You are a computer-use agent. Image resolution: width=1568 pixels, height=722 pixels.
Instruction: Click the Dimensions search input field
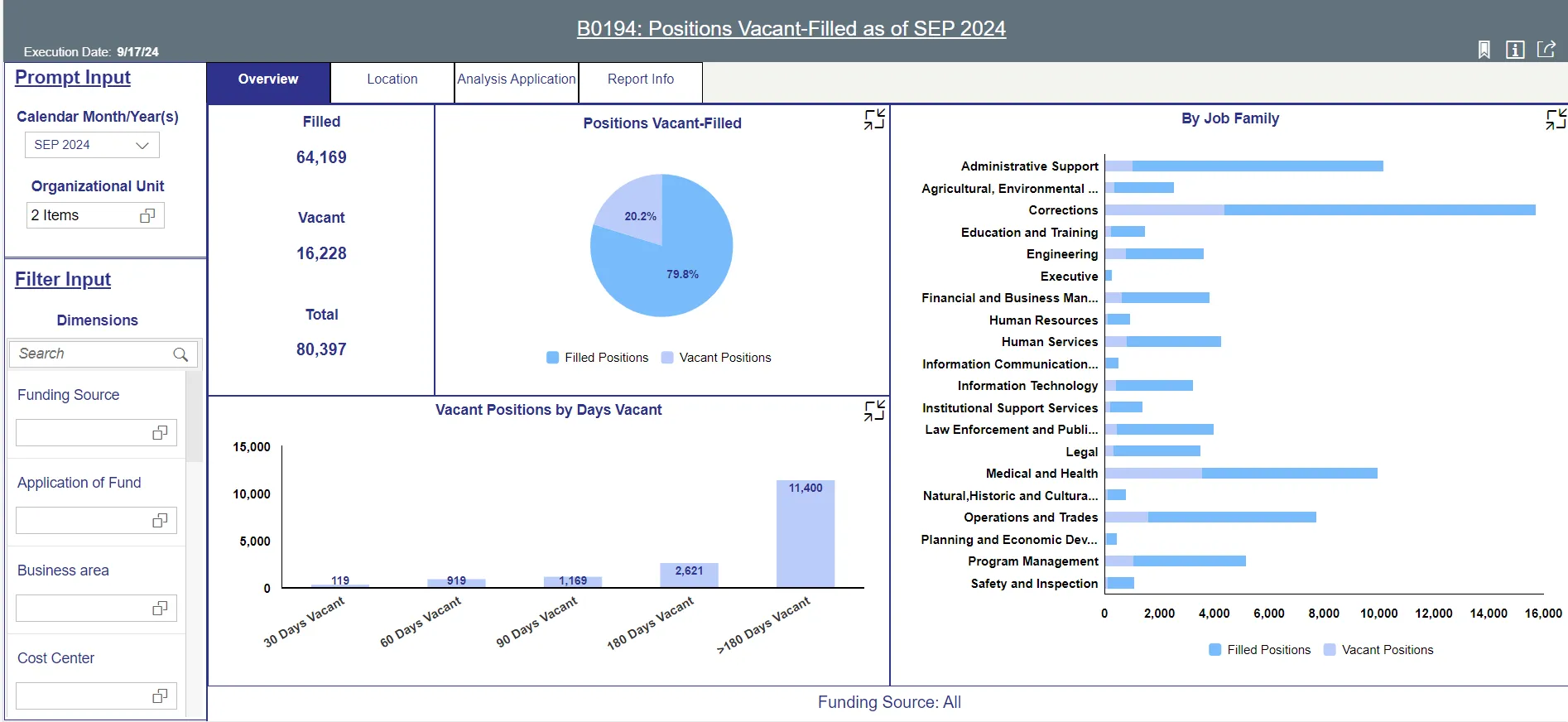(x=91, y=354)
